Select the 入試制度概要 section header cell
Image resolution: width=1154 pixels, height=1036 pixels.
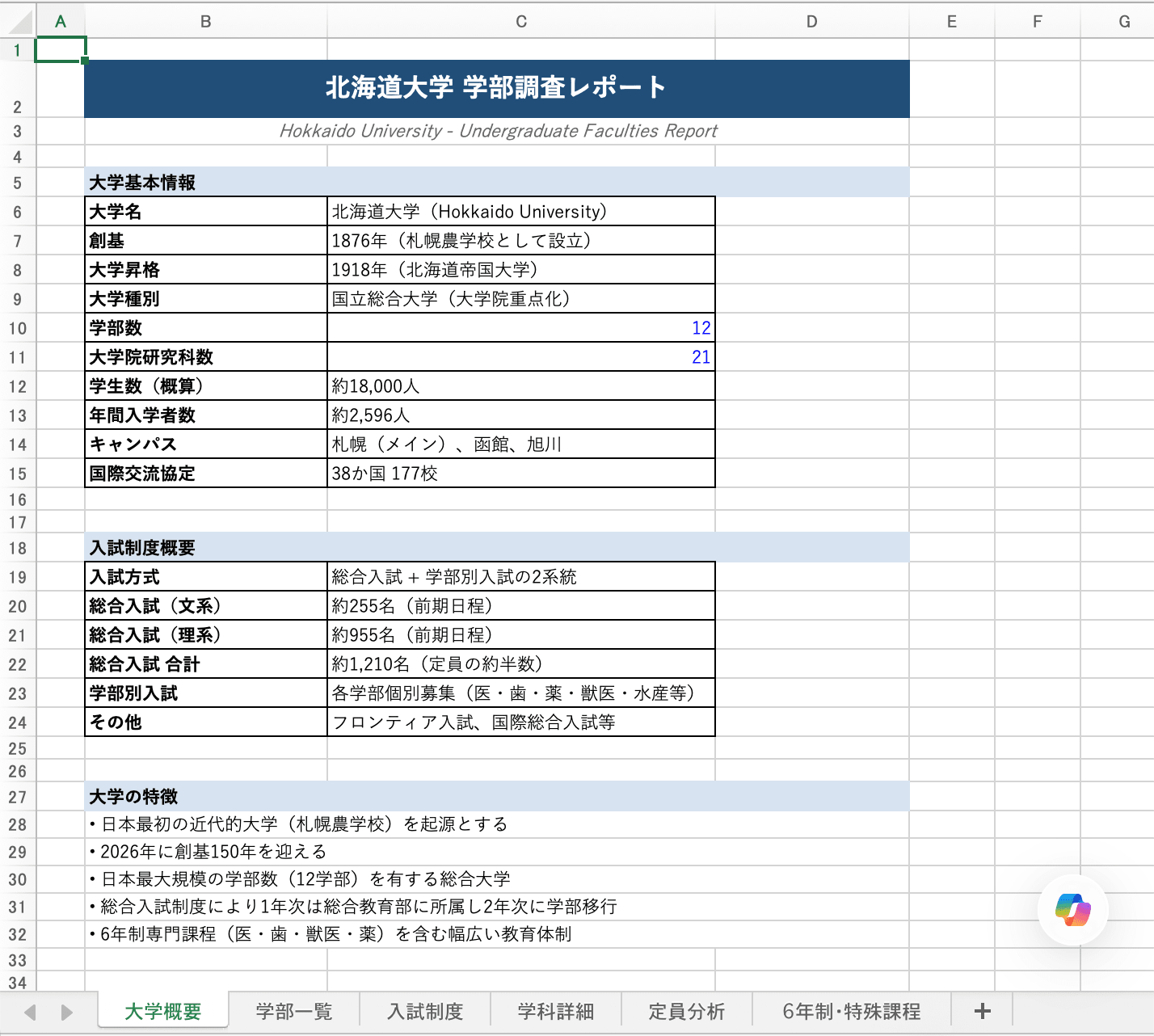click(x=497, y=548)
